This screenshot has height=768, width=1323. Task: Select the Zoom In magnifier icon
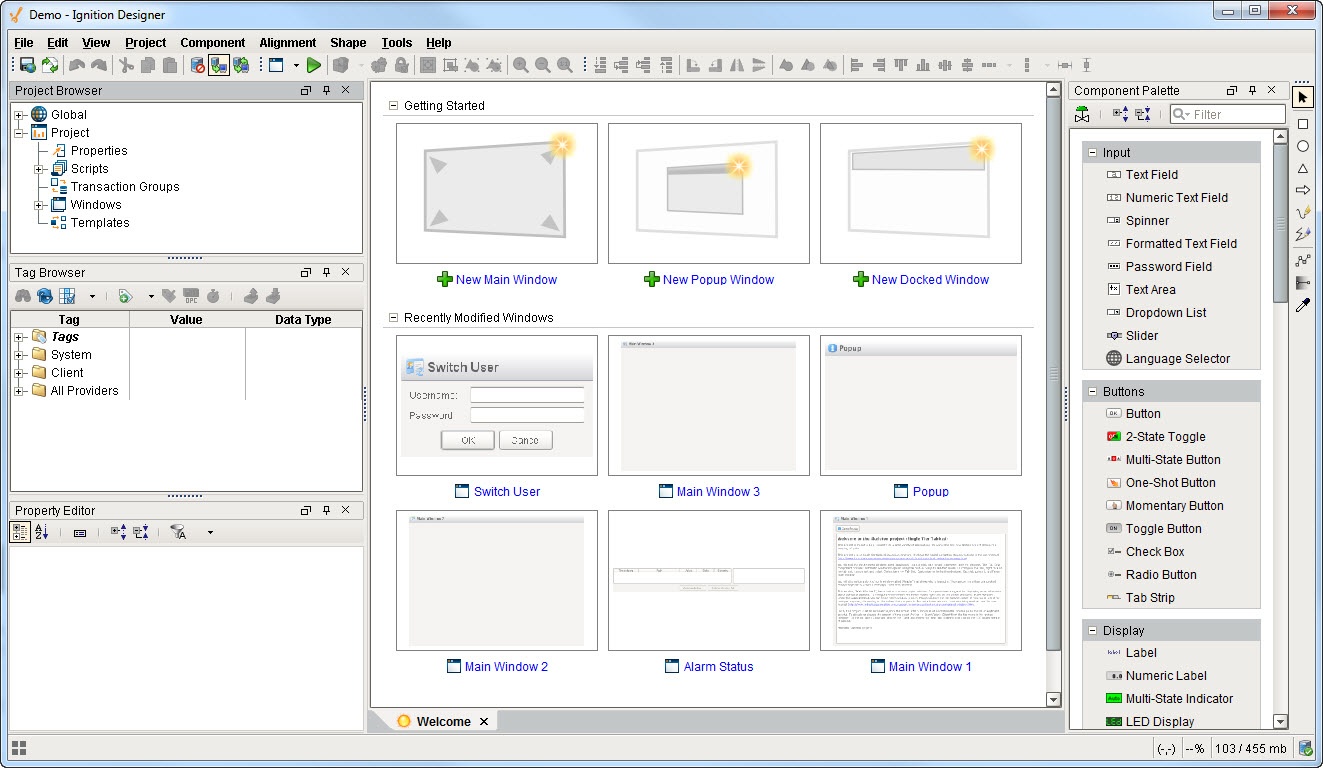point(520,64)
